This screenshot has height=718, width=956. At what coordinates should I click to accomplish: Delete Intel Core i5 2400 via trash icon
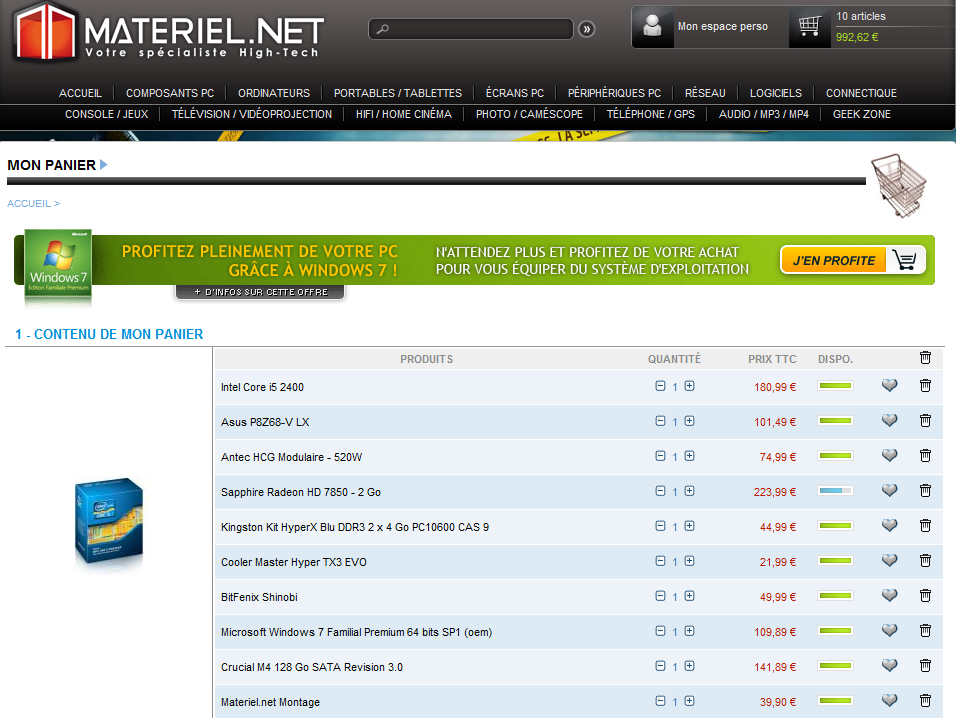[x=925, y=386]
